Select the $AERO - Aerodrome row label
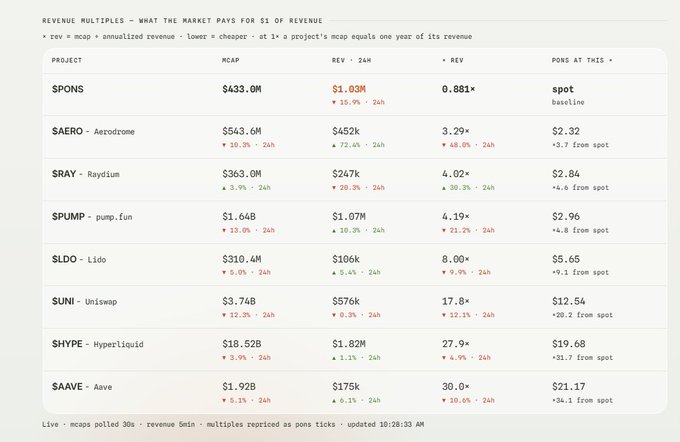Viewport: 680px width, 442px height. [93, 131]
